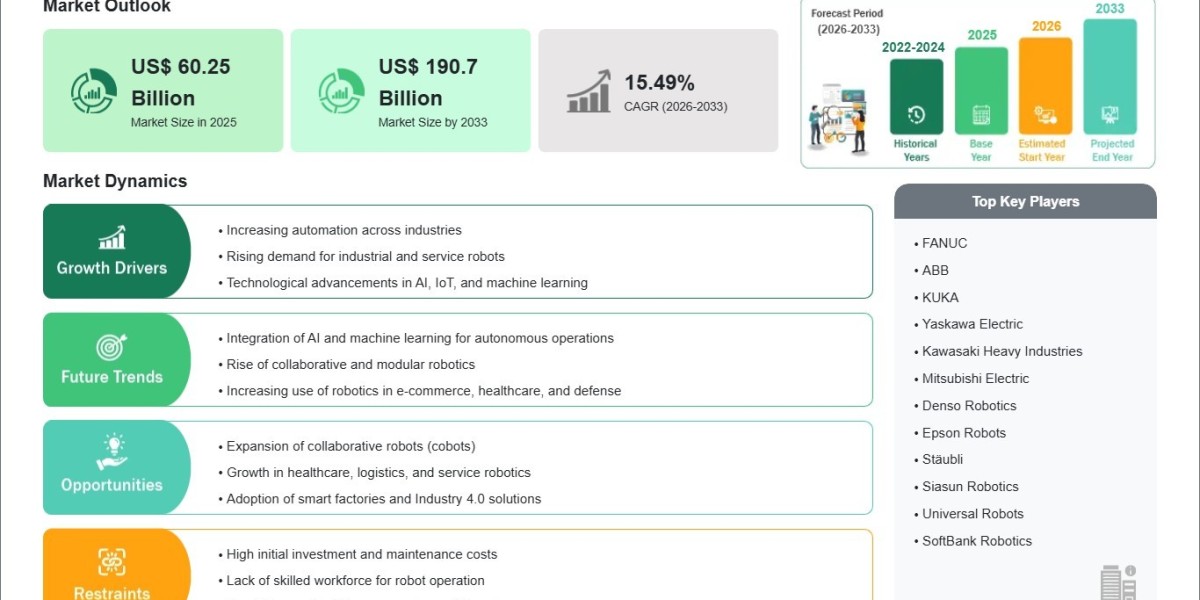This screenshot has width=1200, height=600.
Task: Select 'Expansion of collaborative robots (cobots)' bullet
Action: click(350, 446)
